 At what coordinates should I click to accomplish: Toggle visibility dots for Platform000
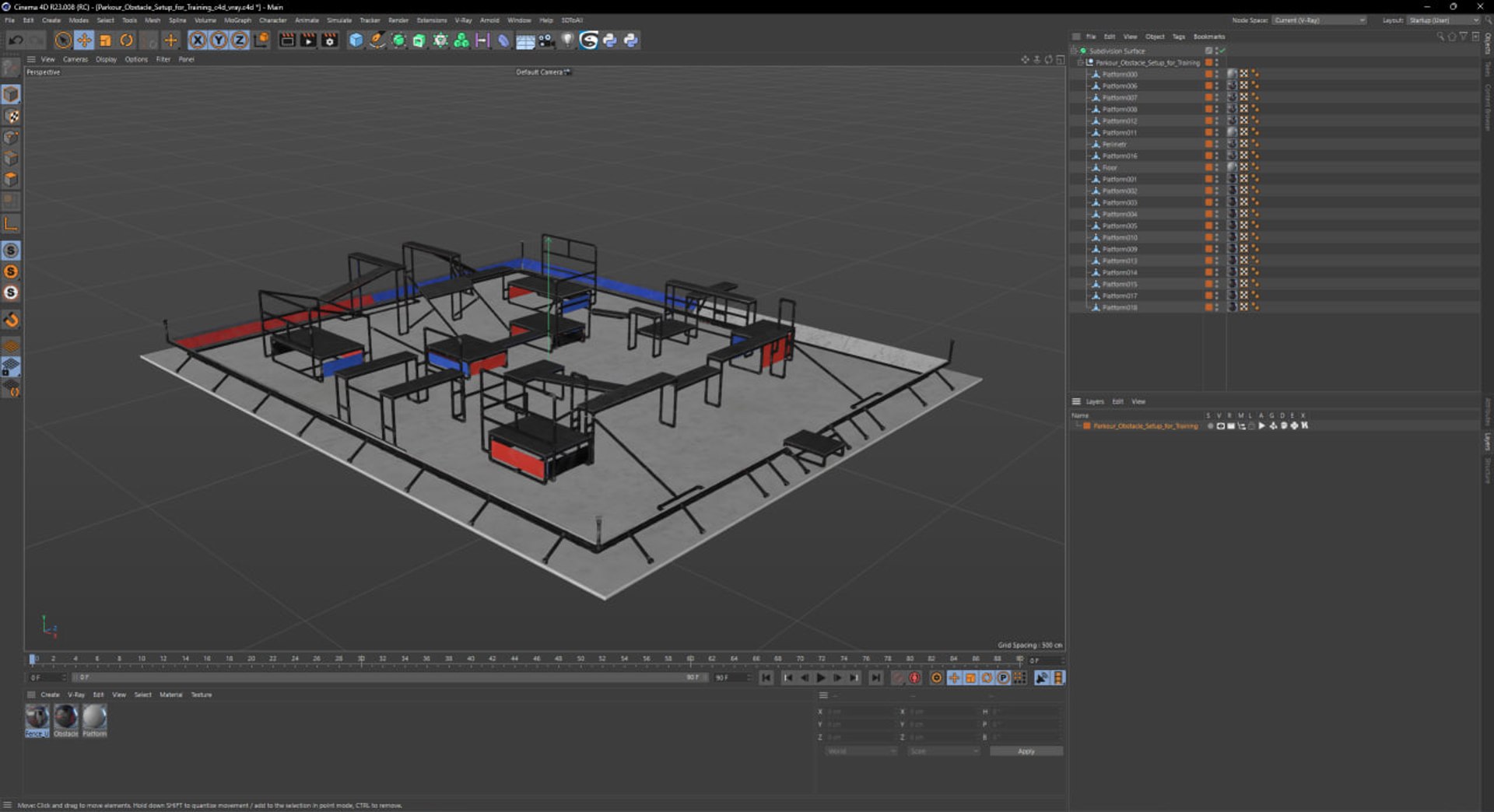[x=1217, y=74]
